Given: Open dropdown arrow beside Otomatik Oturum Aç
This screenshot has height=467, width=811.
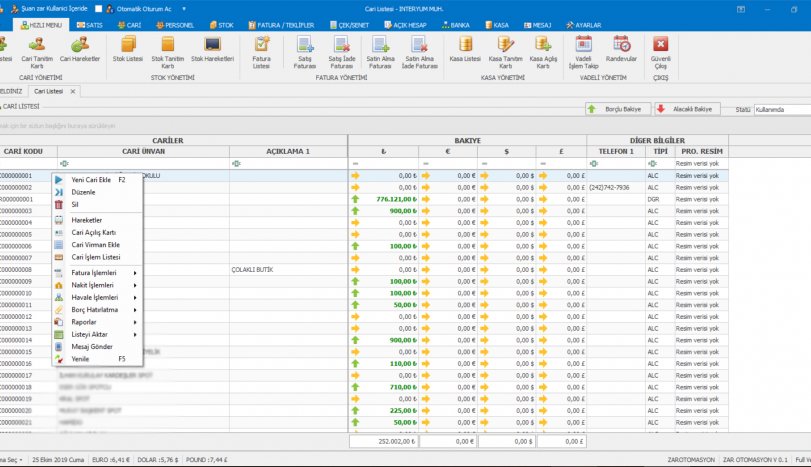Looking at the screenshot, I should (x=184, y=9).
